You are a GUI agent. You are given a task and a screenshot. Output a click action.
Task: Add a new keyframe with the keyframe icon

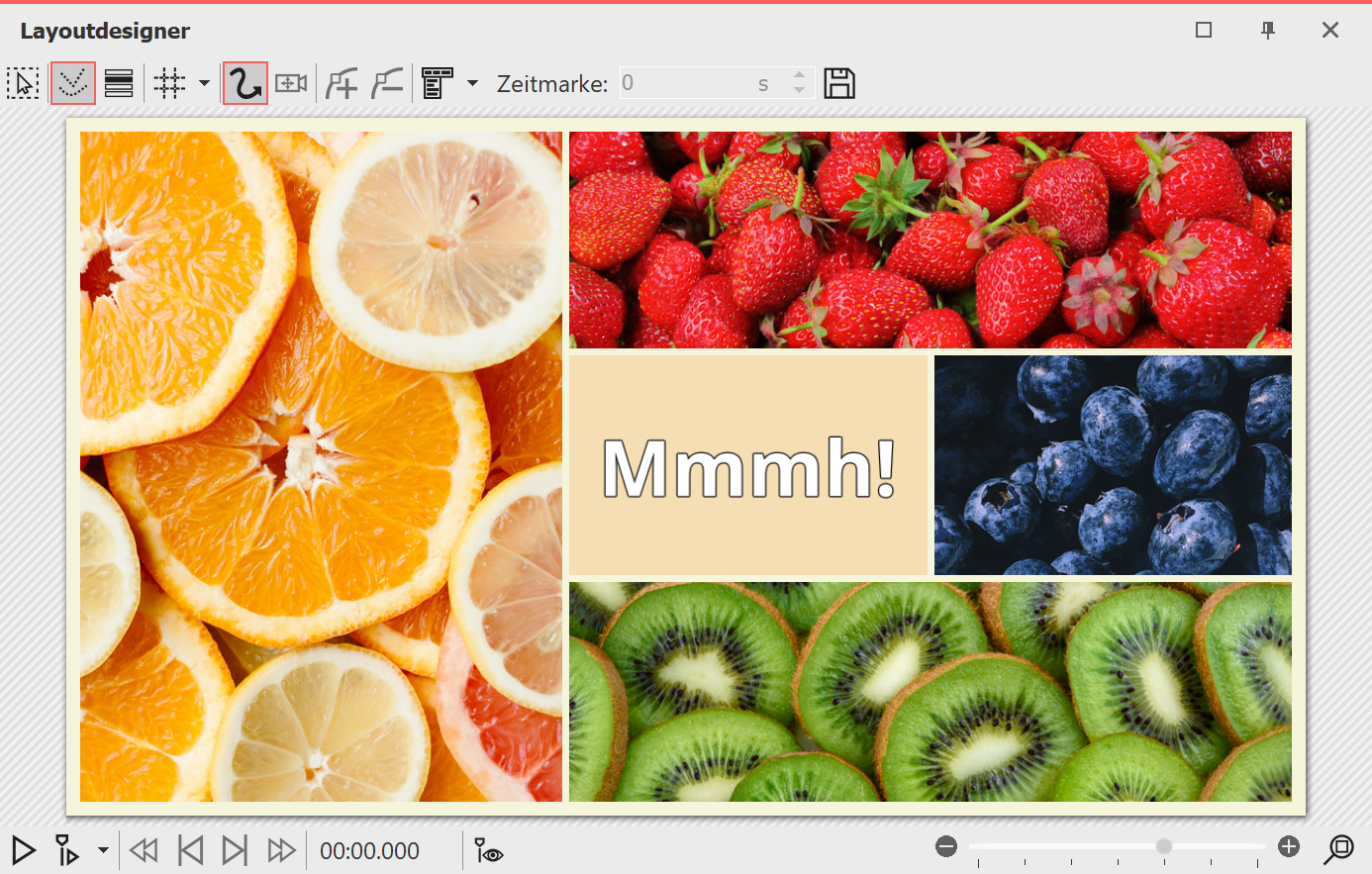point(342,83)
